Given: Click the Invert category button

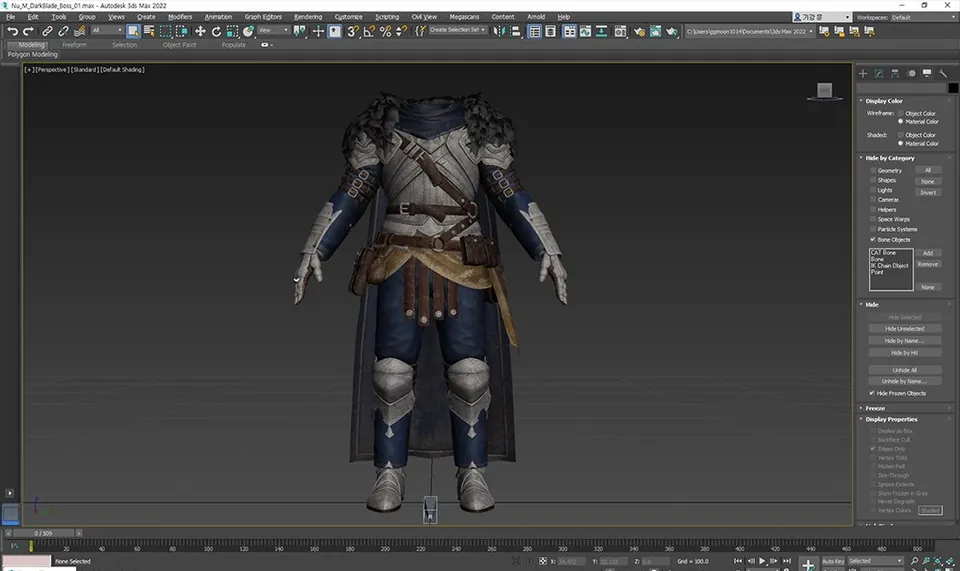Looking at the screenshot, I should pyautogui.click(x=928, y=192).
